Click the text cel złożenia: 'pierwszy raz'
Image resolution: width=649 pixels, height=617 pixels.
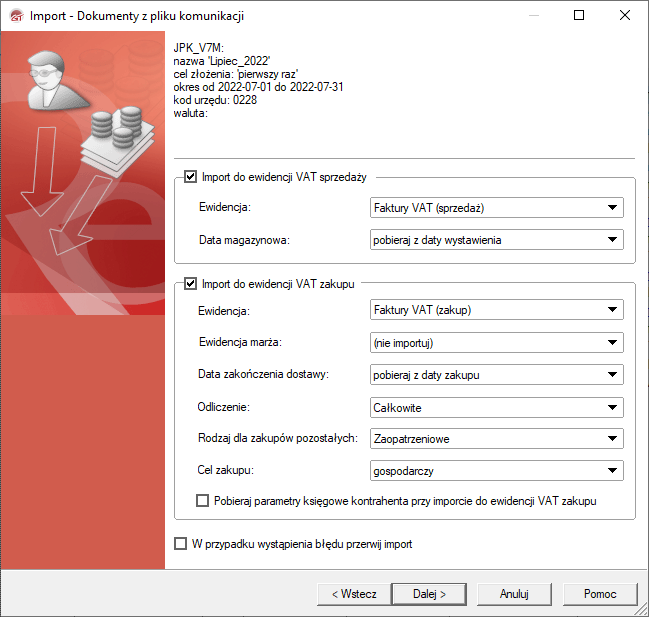tap(236, 74)
